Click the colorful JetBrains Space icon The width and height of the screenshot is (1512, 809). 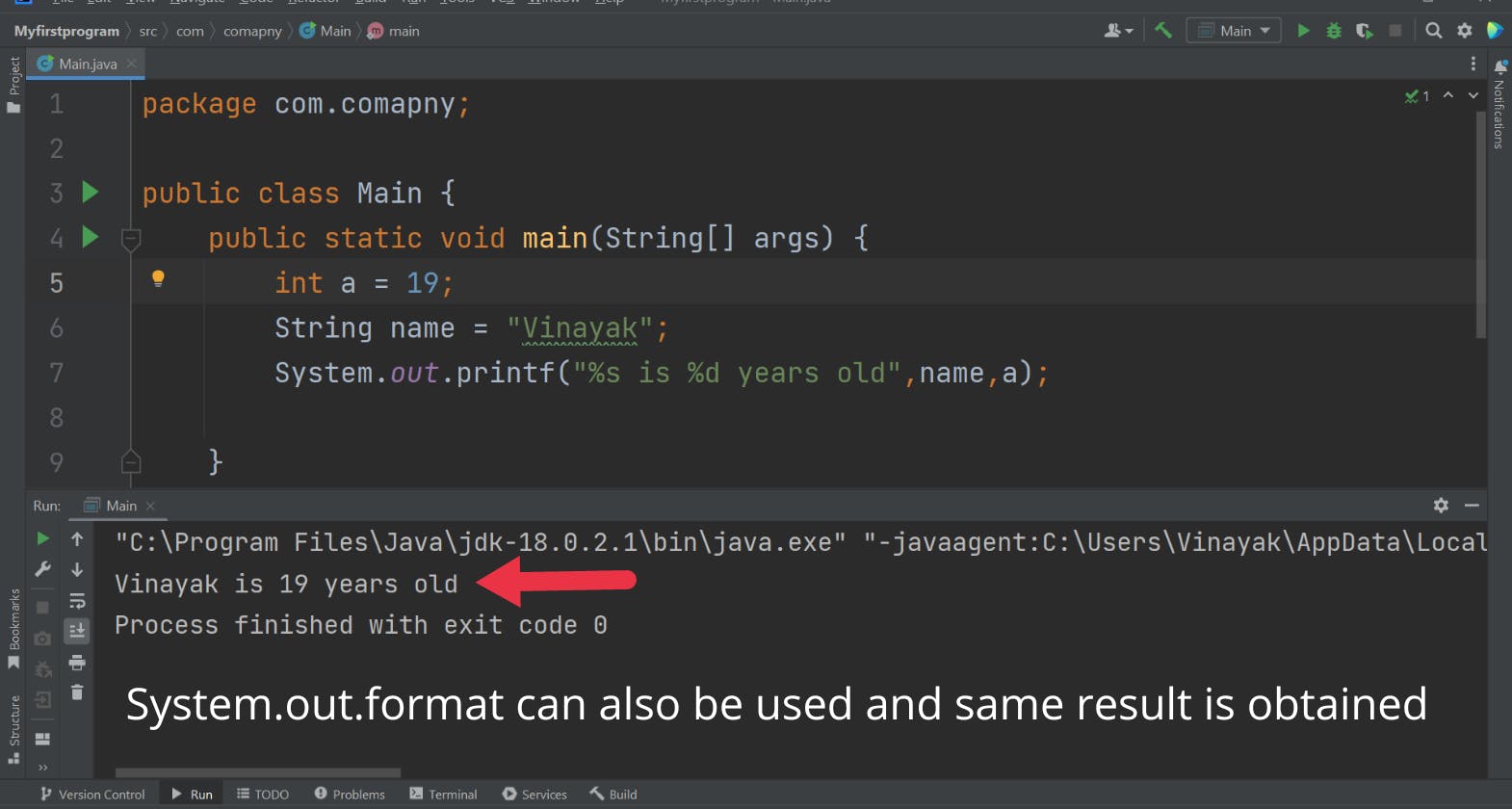pos(1495,31)
